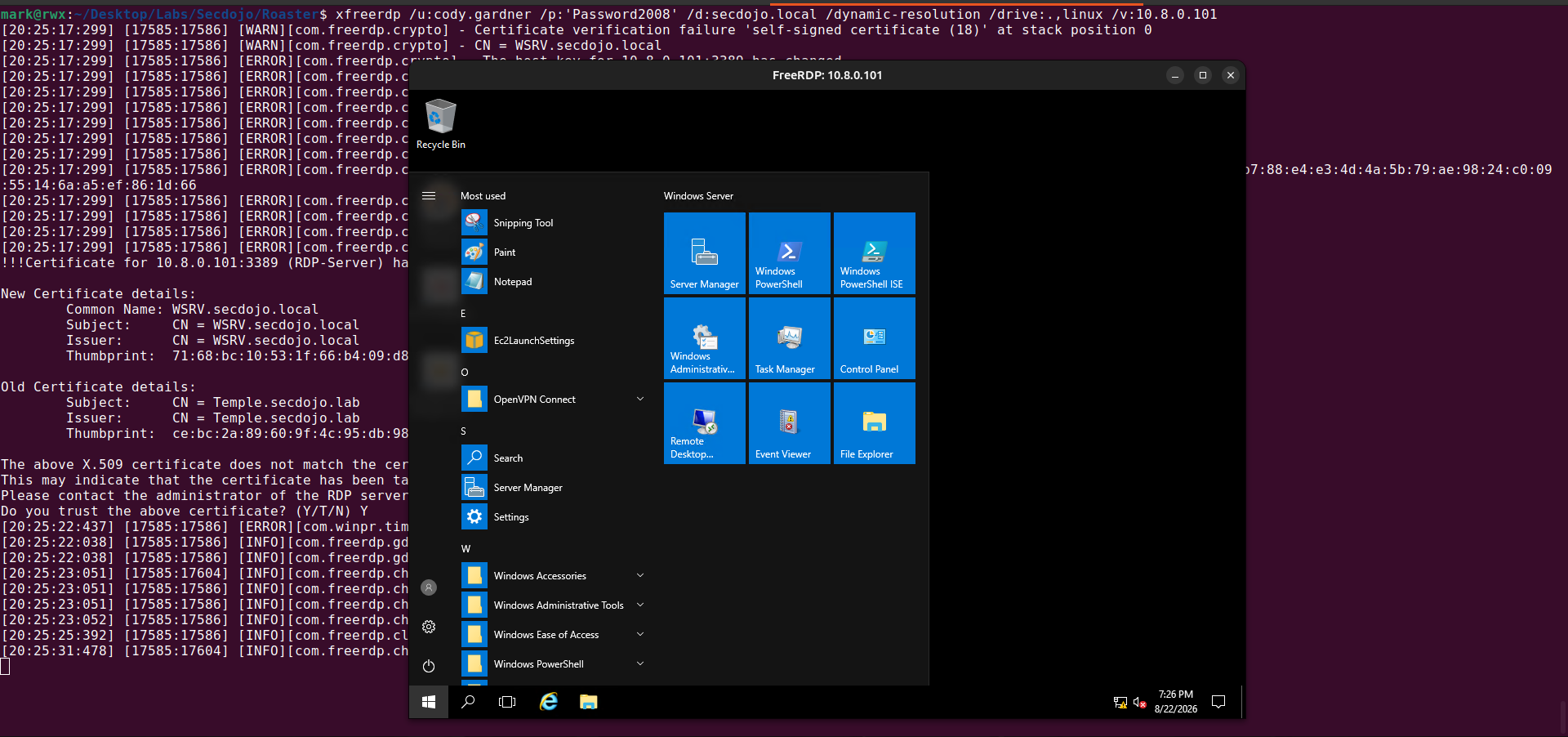This screenshot has width=1568, height=737.
Task: Launch Ec2LaunchSettings from the app list
Action: pos(555,340)
